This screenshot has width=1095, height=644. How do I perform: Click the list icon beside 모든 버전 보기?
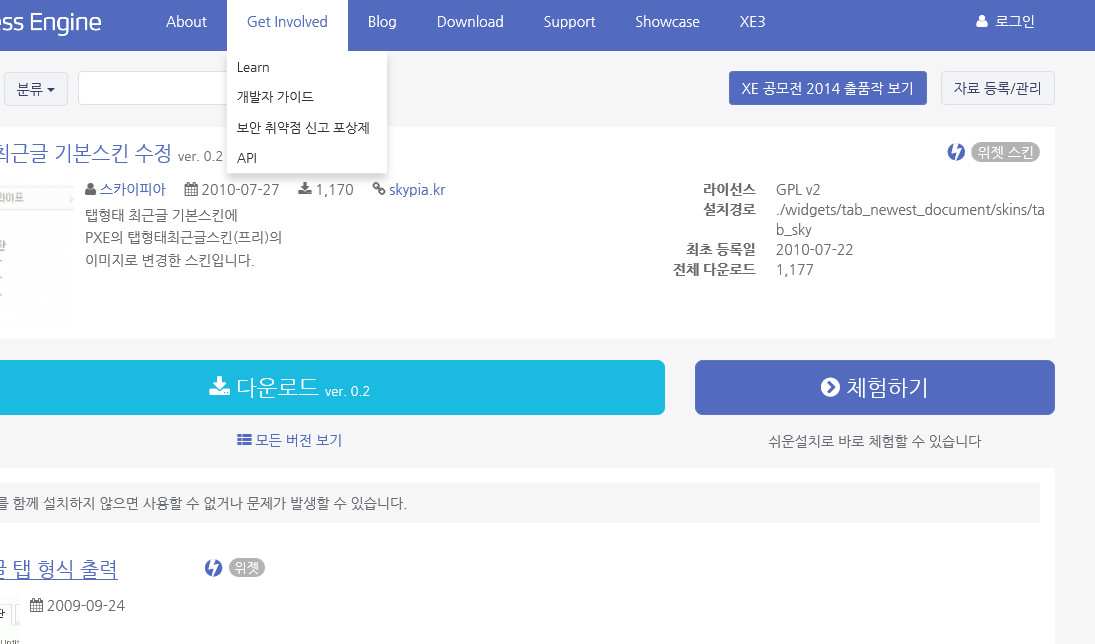click(x=244, y=440)
